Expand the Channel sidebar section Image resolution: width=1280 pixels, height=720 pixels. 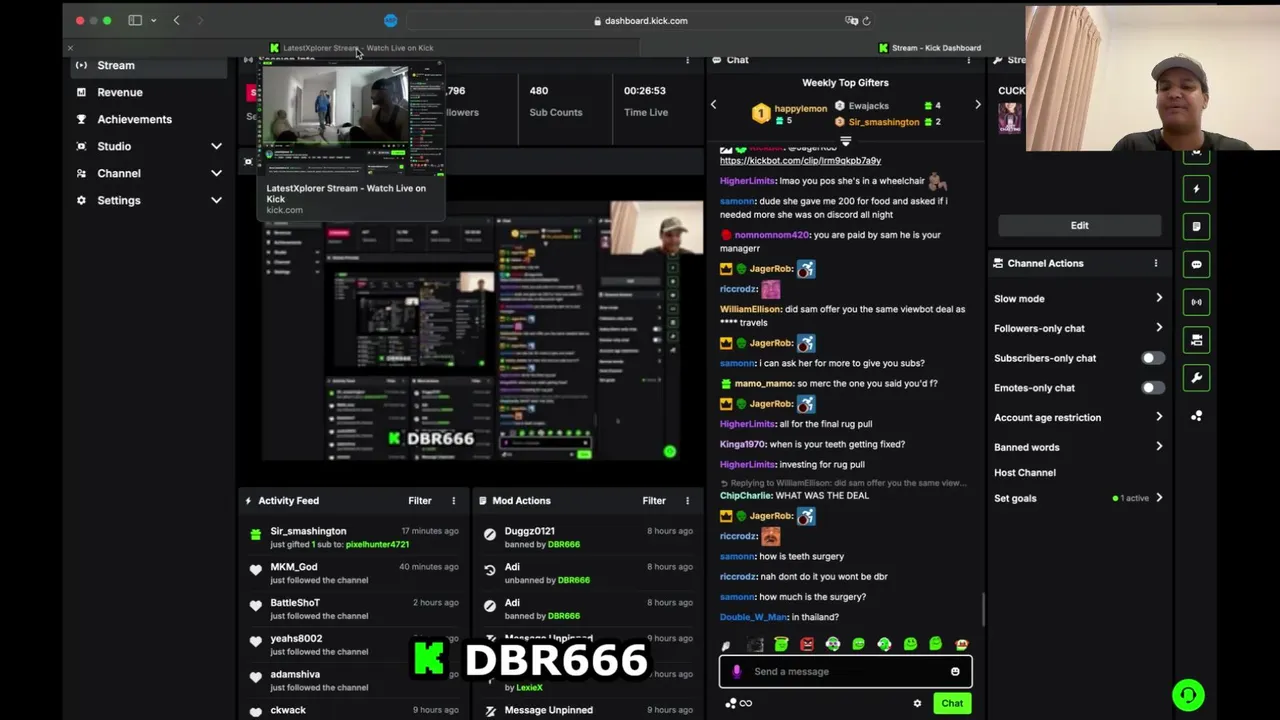(216, 173)
